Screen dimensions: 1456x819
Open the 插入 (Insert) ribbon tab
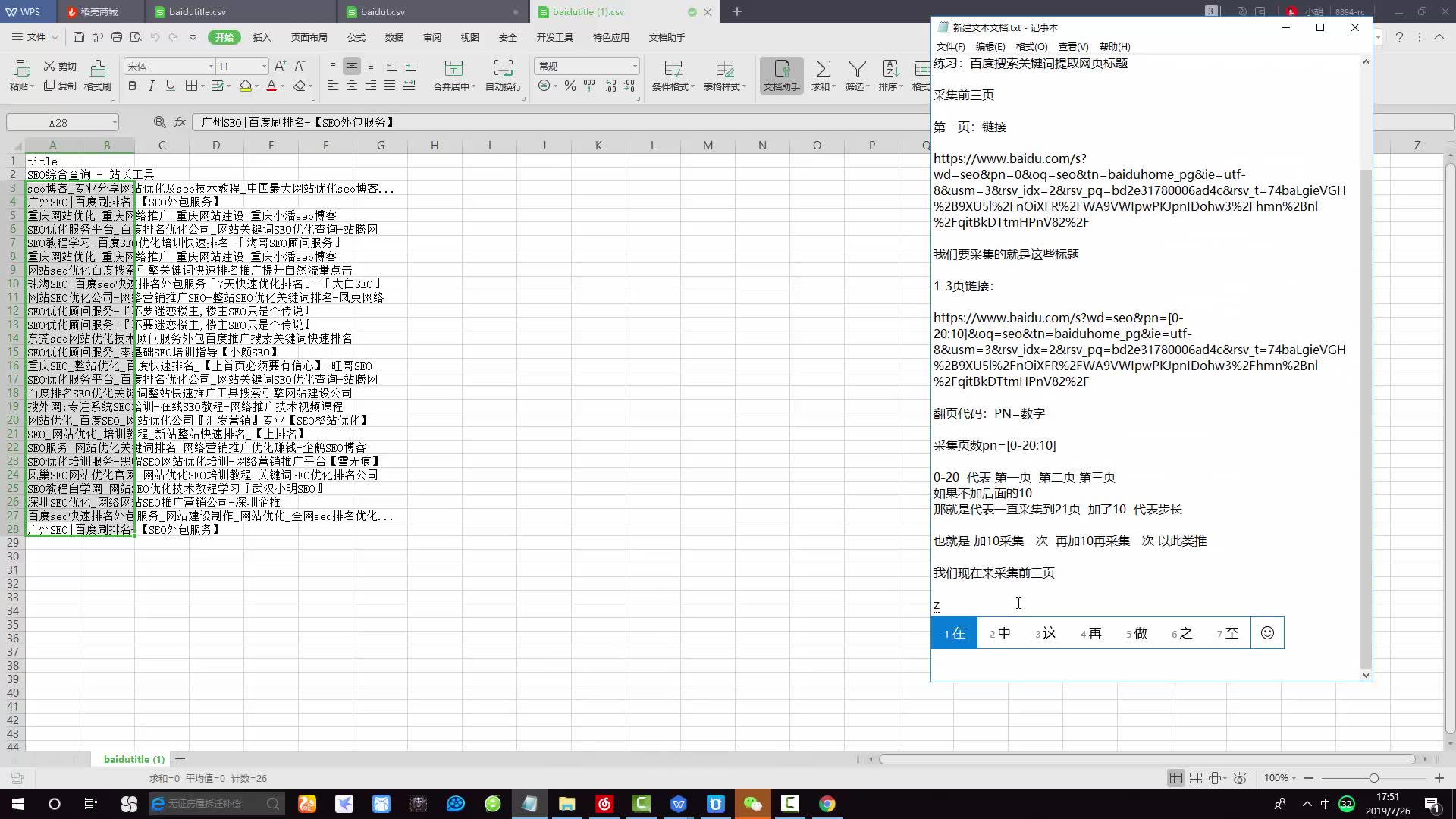click(262, 37)
